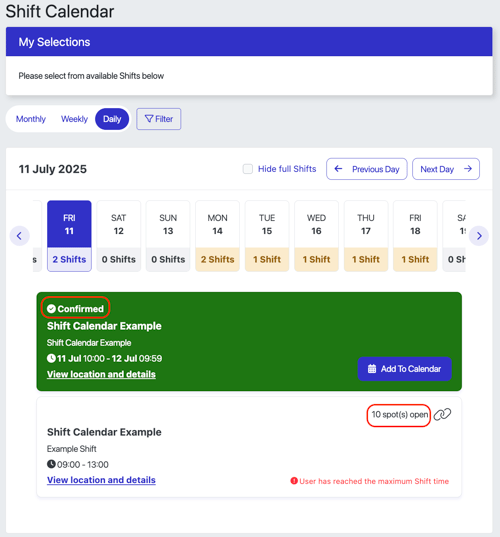
Task: Click the red warning icon for maximum Shift time
Action: click(x=294, y=481)
